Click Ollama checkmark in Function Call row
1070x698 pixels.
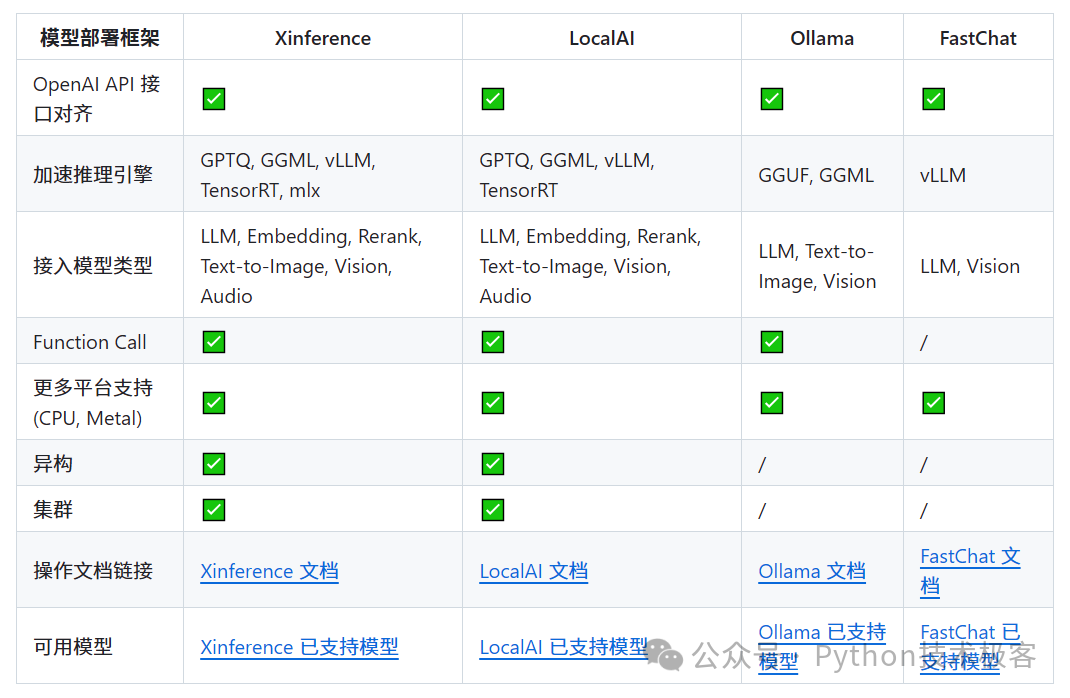pos(772,342)
